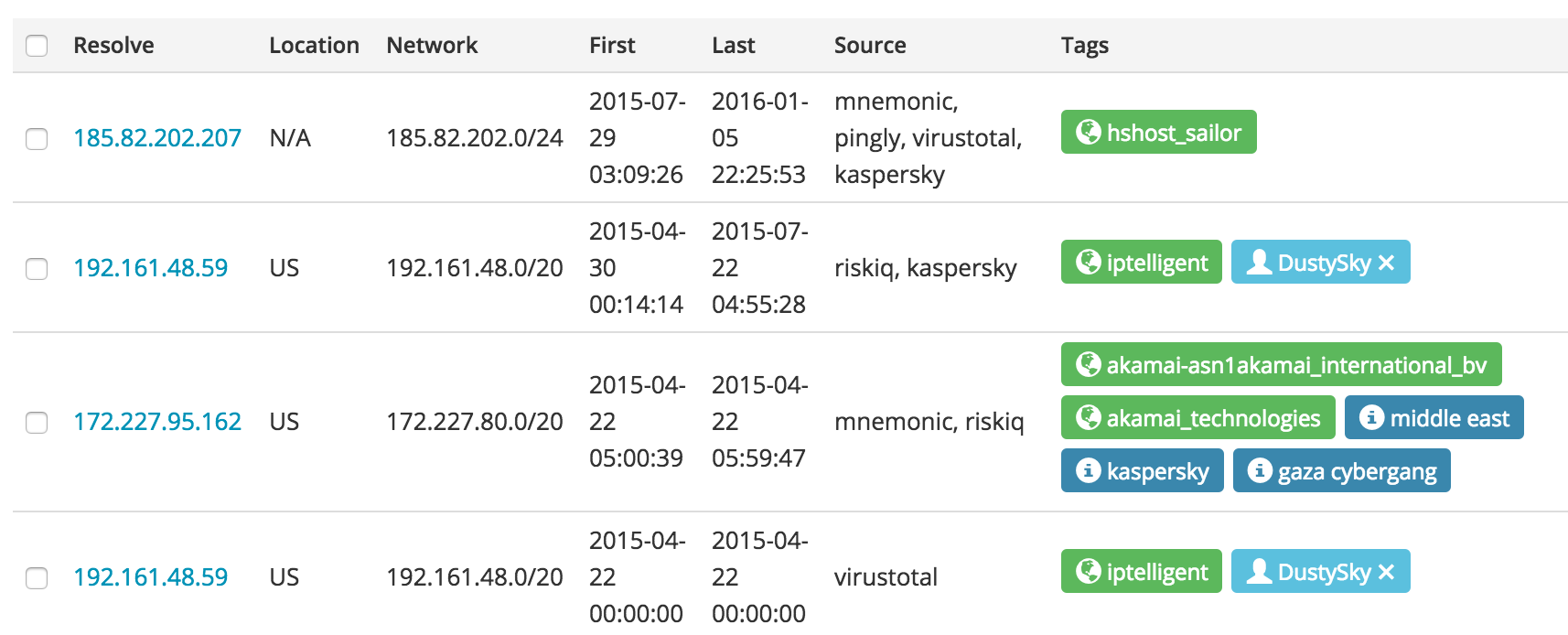1568x635 pixels.
Task: Open IP address 172.227.95.162 link
Action: point(157,422)
